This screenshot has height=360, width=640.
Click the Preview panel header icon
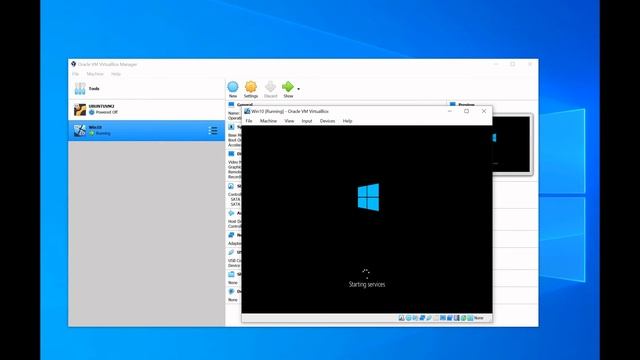click(x=452, y=104)
